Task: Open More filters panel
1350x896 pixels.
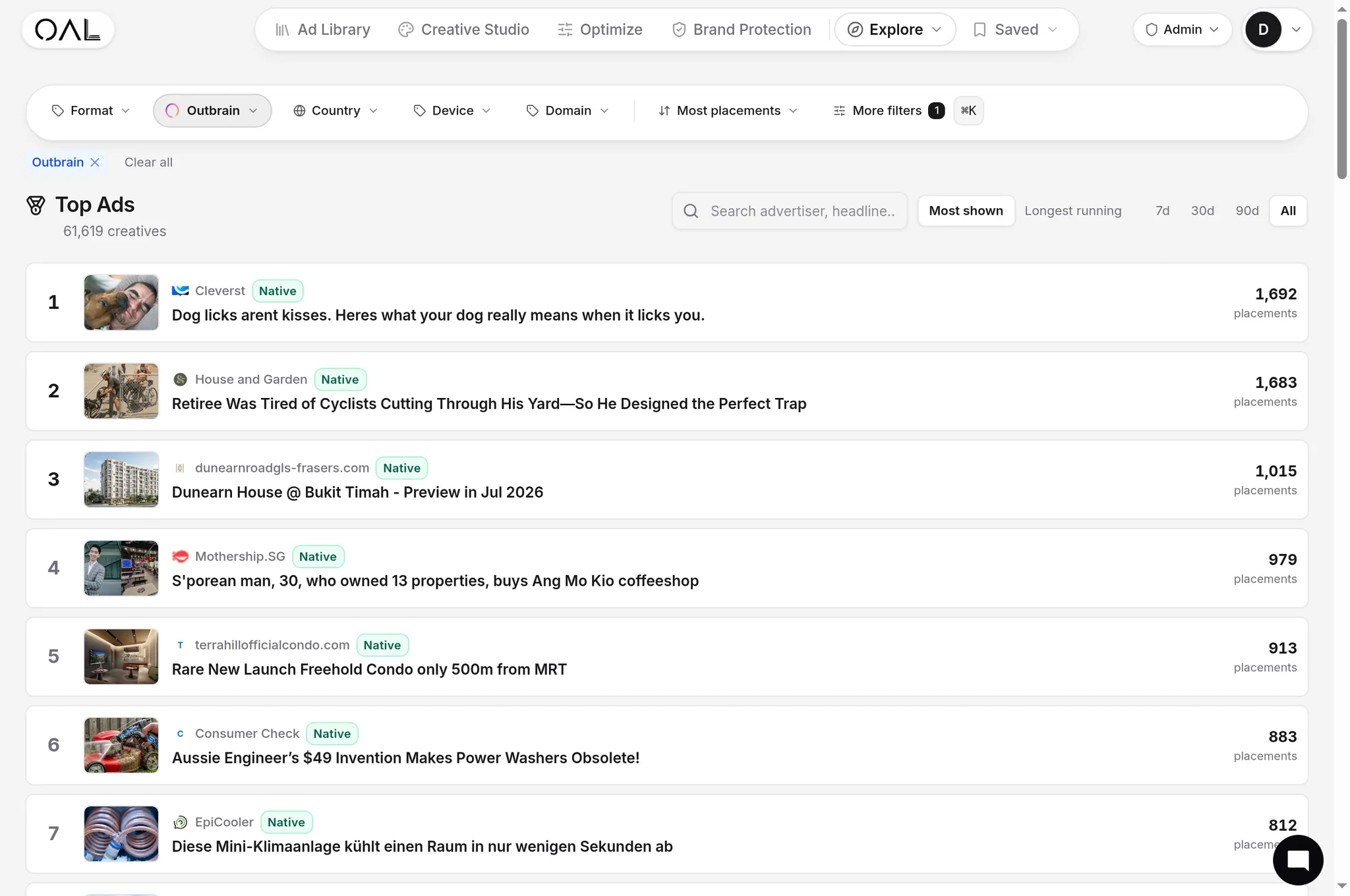Action: [889, 111]
